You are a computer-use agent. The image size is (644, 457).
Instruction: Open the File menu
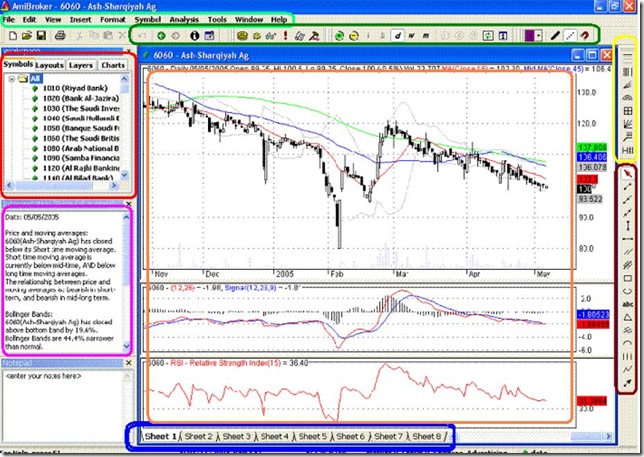coord(9,19)
